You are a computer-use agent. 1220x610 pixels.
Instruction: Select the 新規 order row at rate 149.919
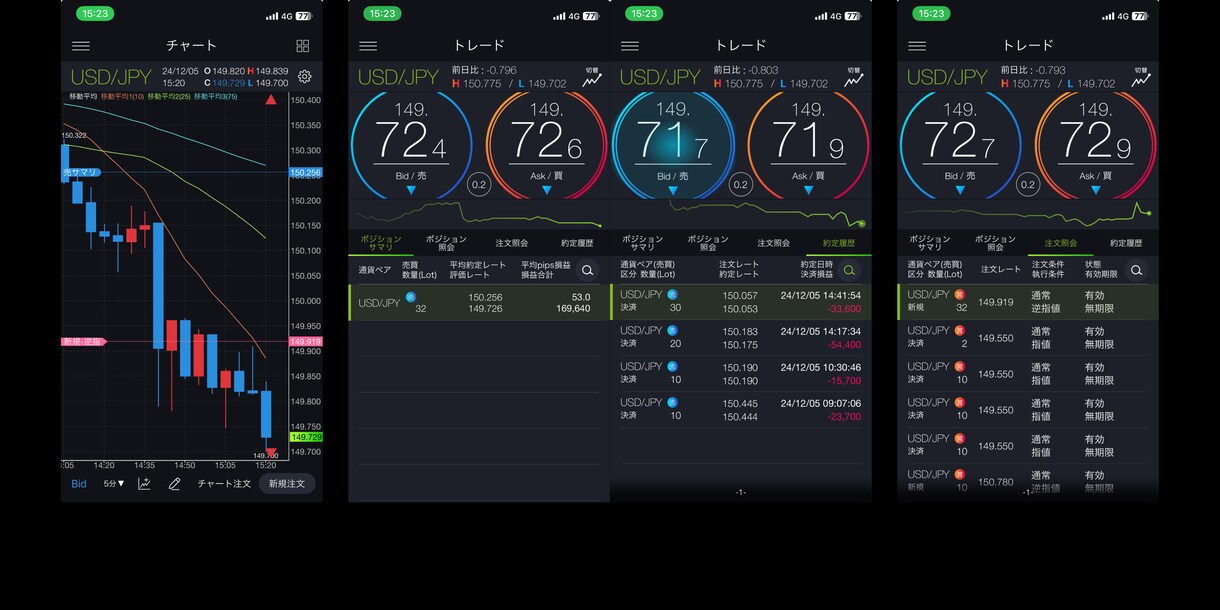[1028, 302]
